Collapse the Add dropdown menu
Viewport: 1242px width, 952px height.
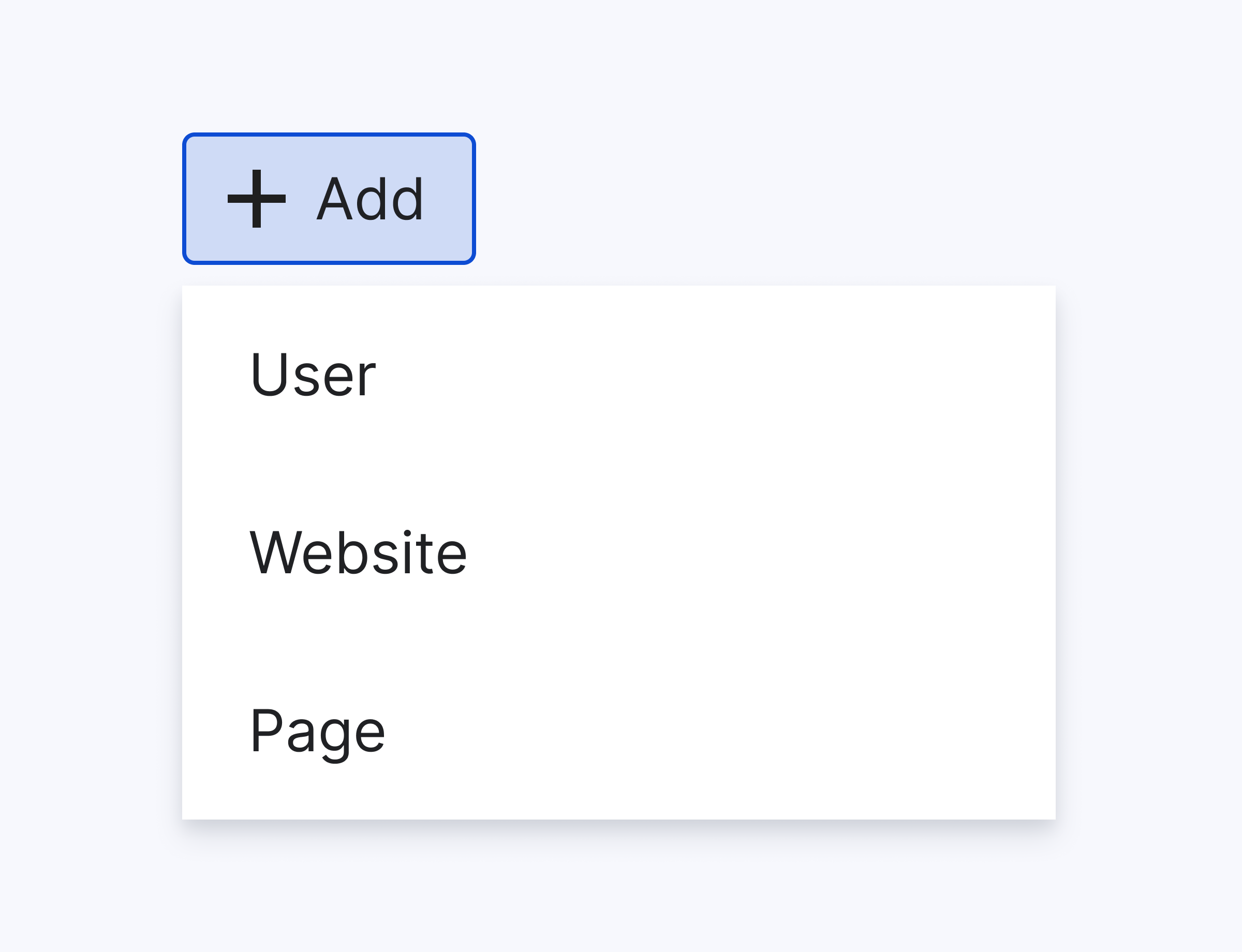(x=329, y=199)
